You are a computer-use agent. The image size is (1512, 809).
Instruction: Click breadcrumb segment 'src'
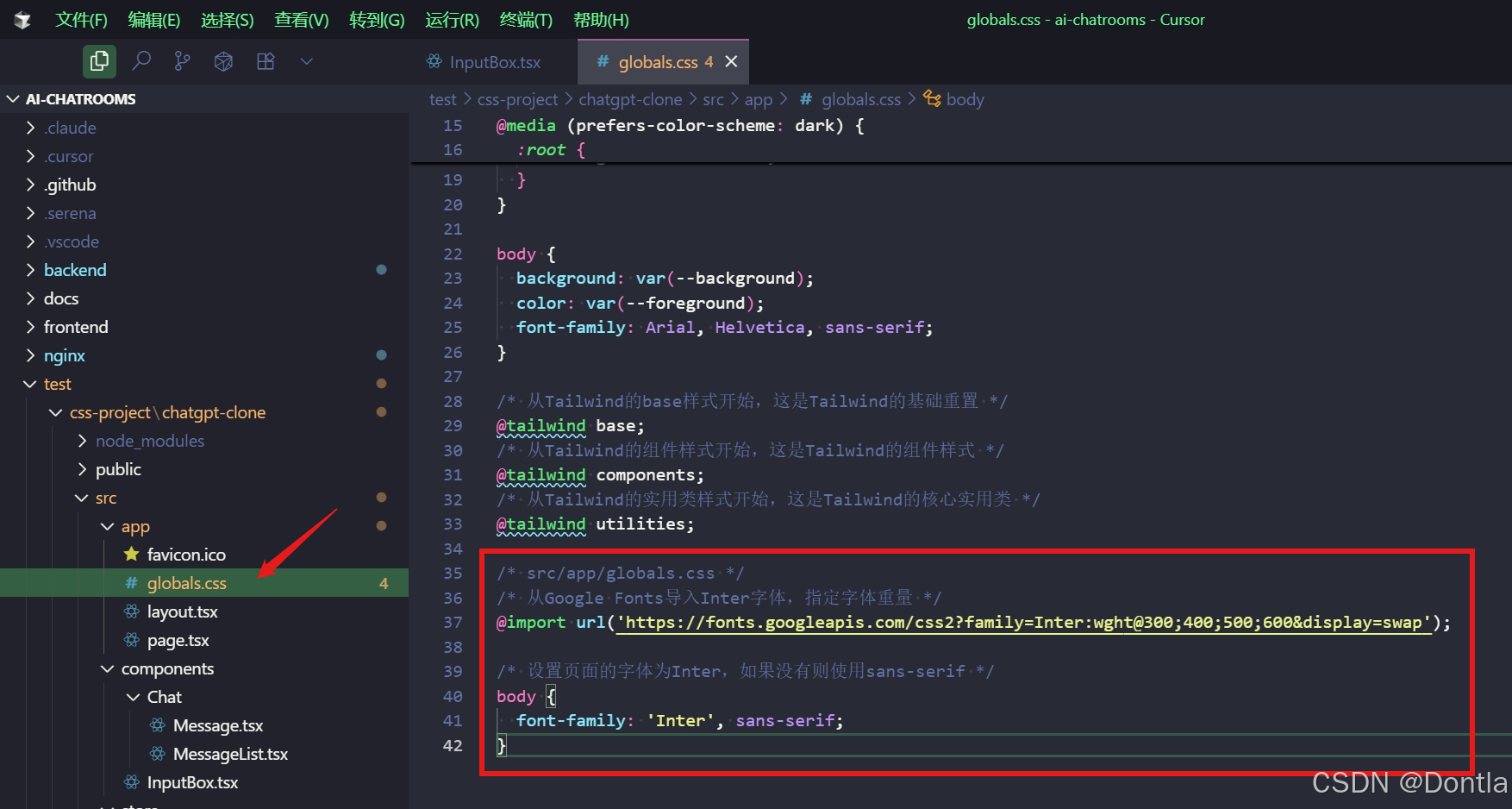[x=713, y=99]
